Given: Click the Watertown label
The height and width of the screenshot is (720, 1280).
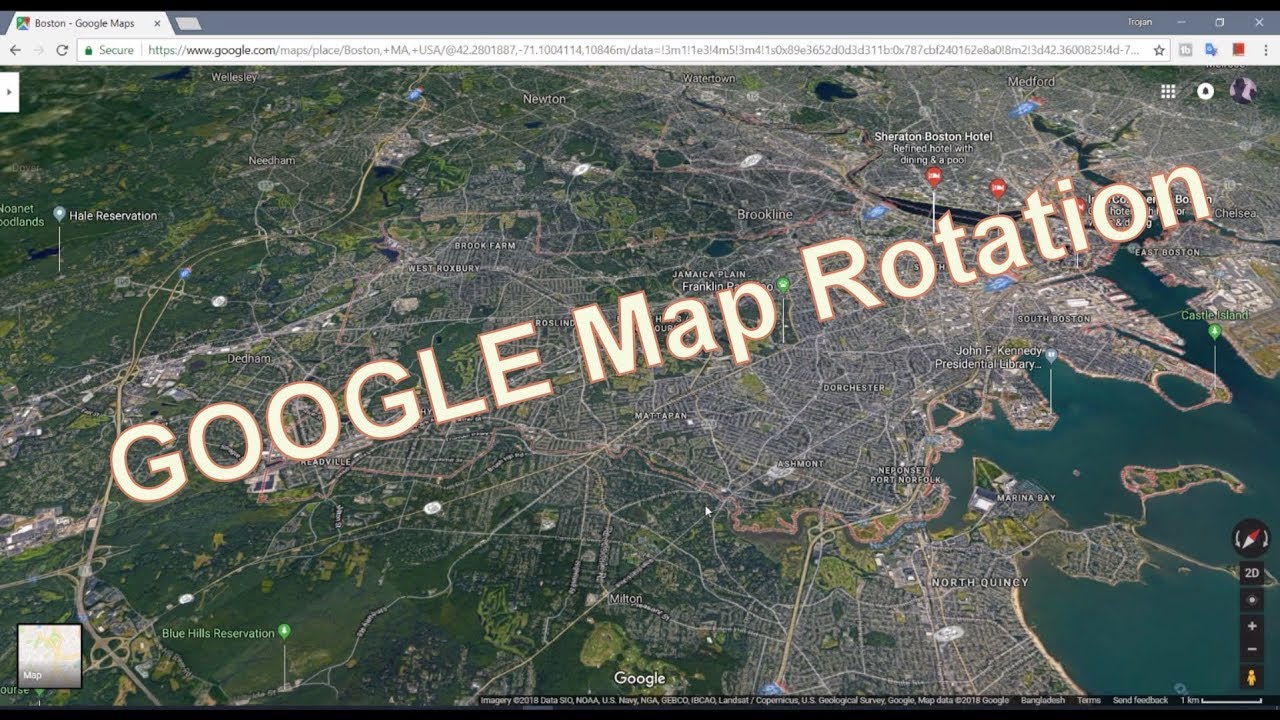Looking at the screenshot, I should point(709,78).
